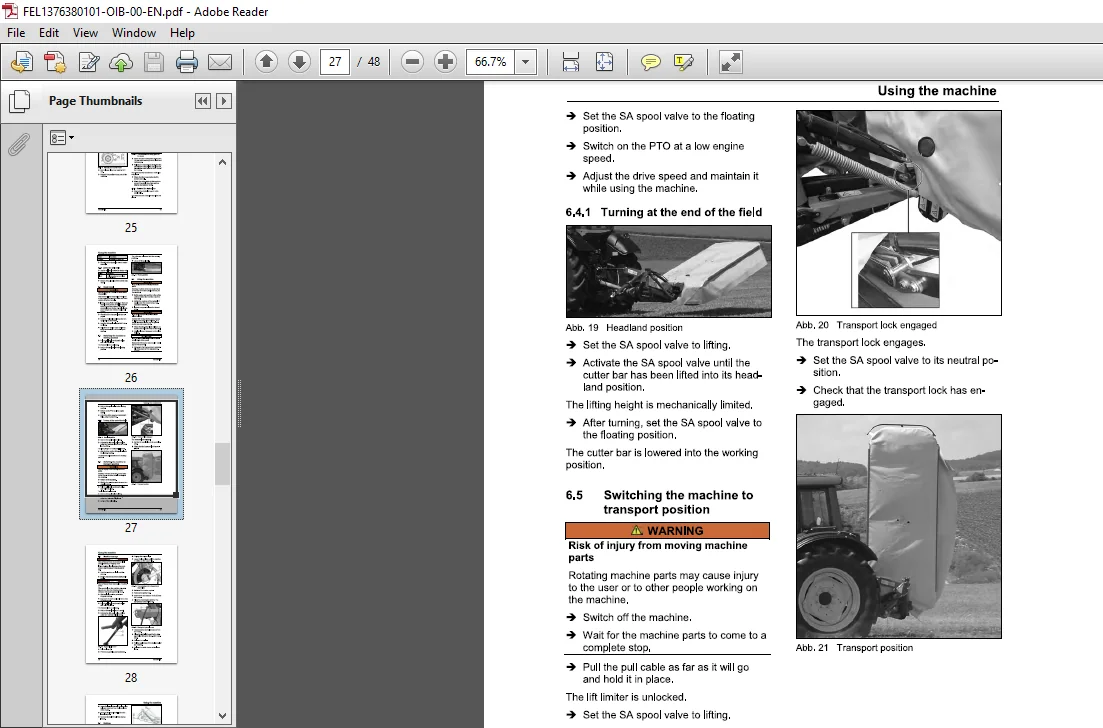Click text "The lifting height is mechanically limited."
The height and width of the screenshot is (728, 1103).
659,405
